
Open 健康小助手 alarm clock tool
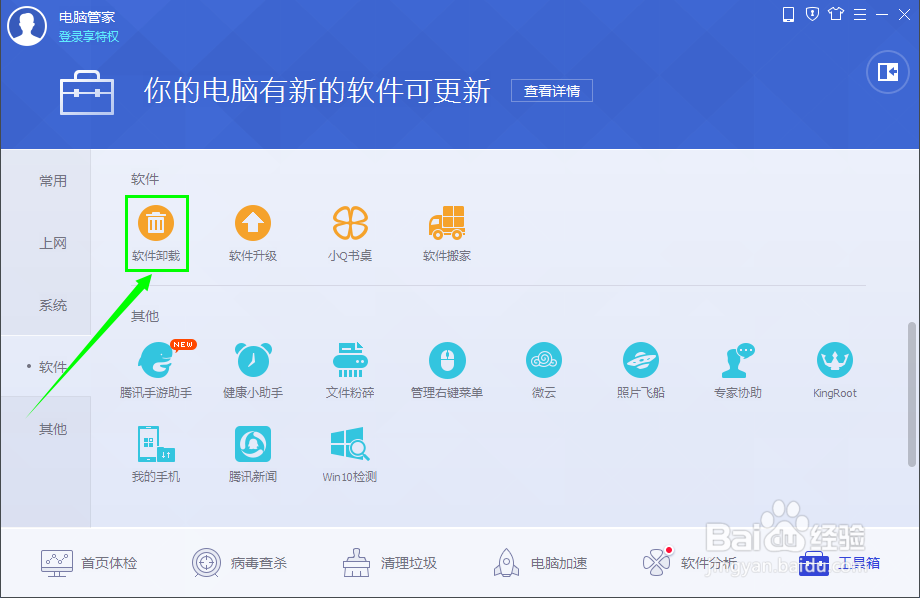click(252, 370)
